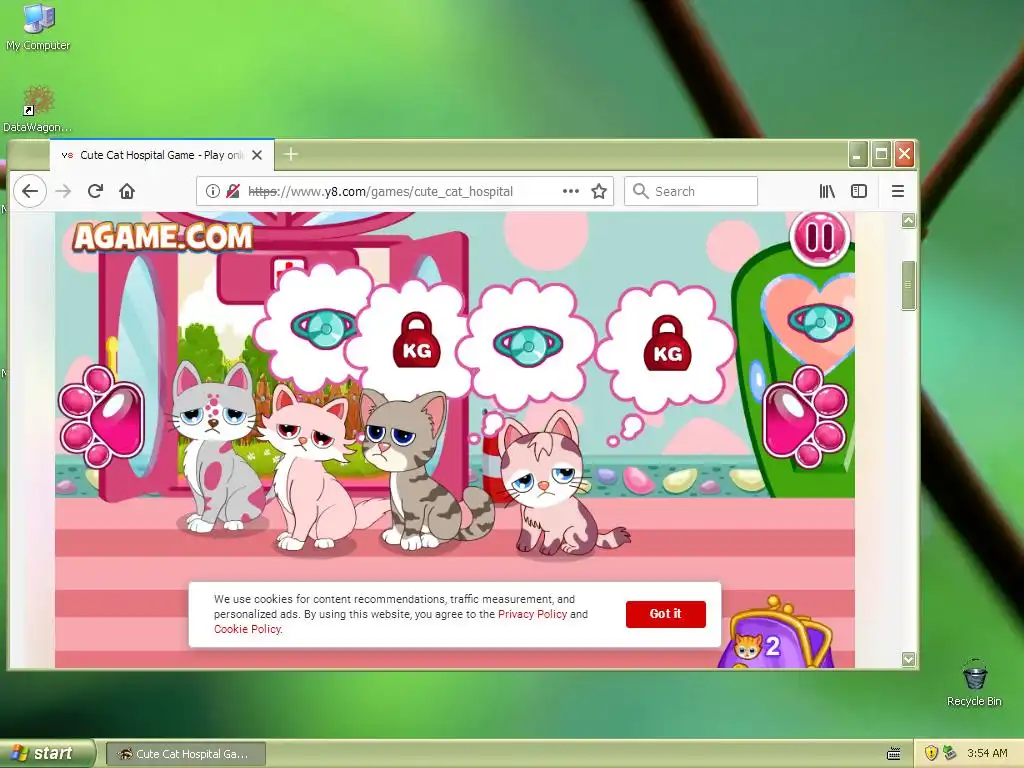Toggle the browser sidebar view
Viewport: 1024px width, 768px height.
coord(859,191)
